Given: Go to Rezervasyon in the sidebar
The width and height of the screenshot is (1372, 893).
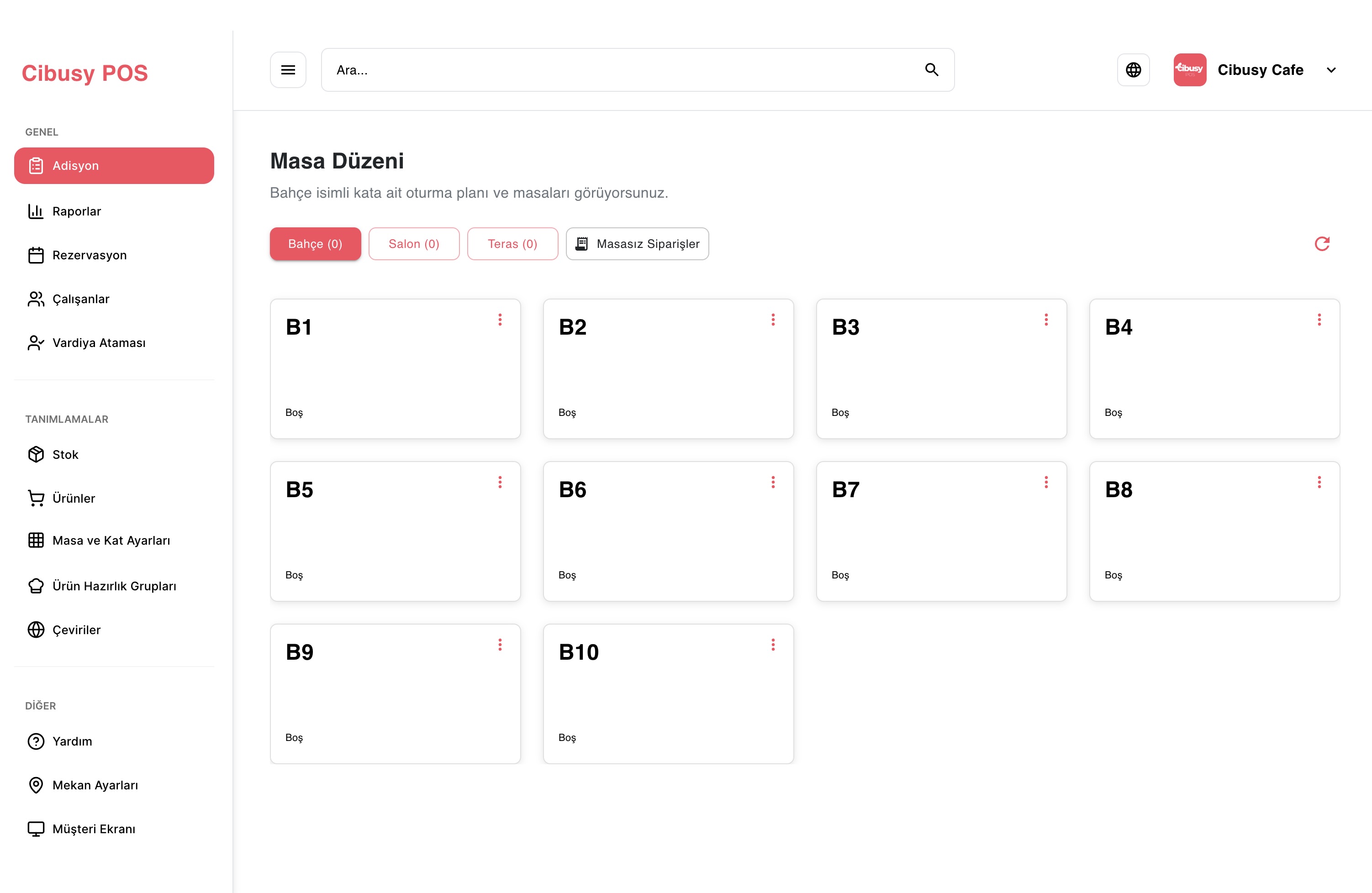Looking at the screenshot, I should pos(90,255).
